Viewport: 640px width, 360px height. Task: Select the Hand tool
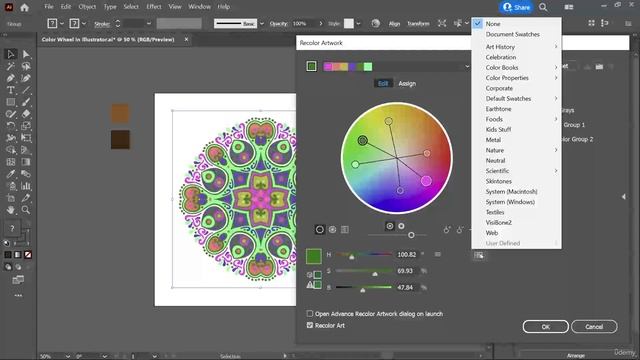(11, 210)
